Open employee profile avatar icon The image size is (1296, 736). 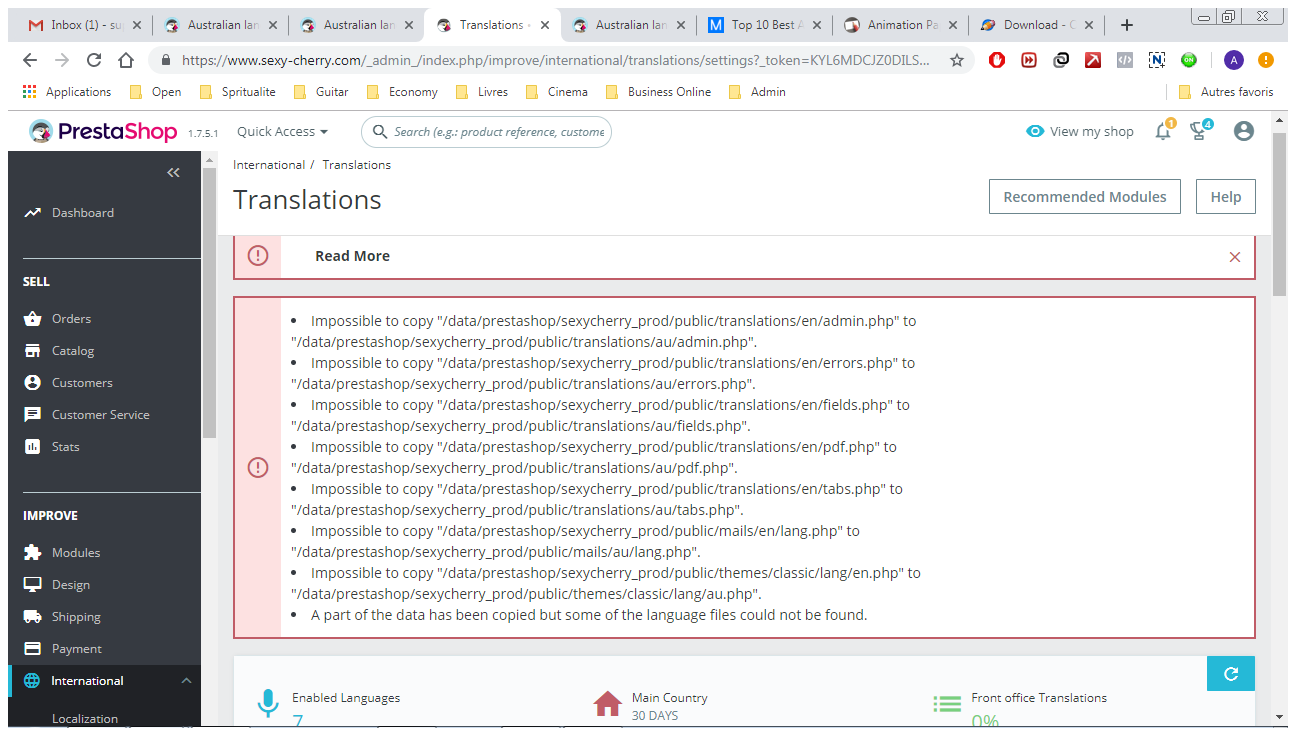[1244, 131]
